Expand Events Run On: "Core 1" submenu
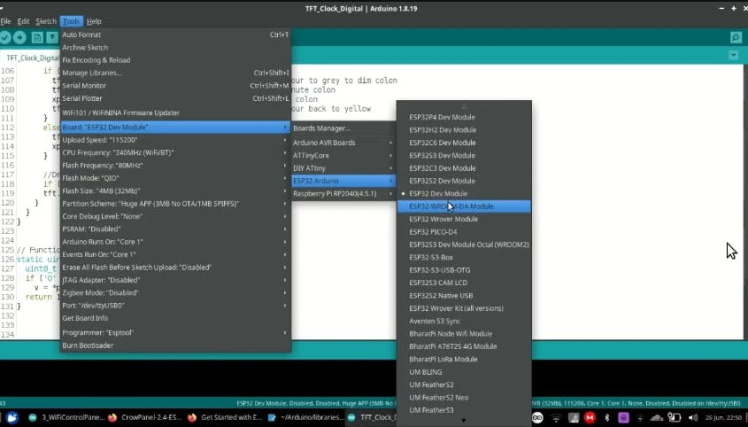Screen dimensions: 748x427 (176, 255)
